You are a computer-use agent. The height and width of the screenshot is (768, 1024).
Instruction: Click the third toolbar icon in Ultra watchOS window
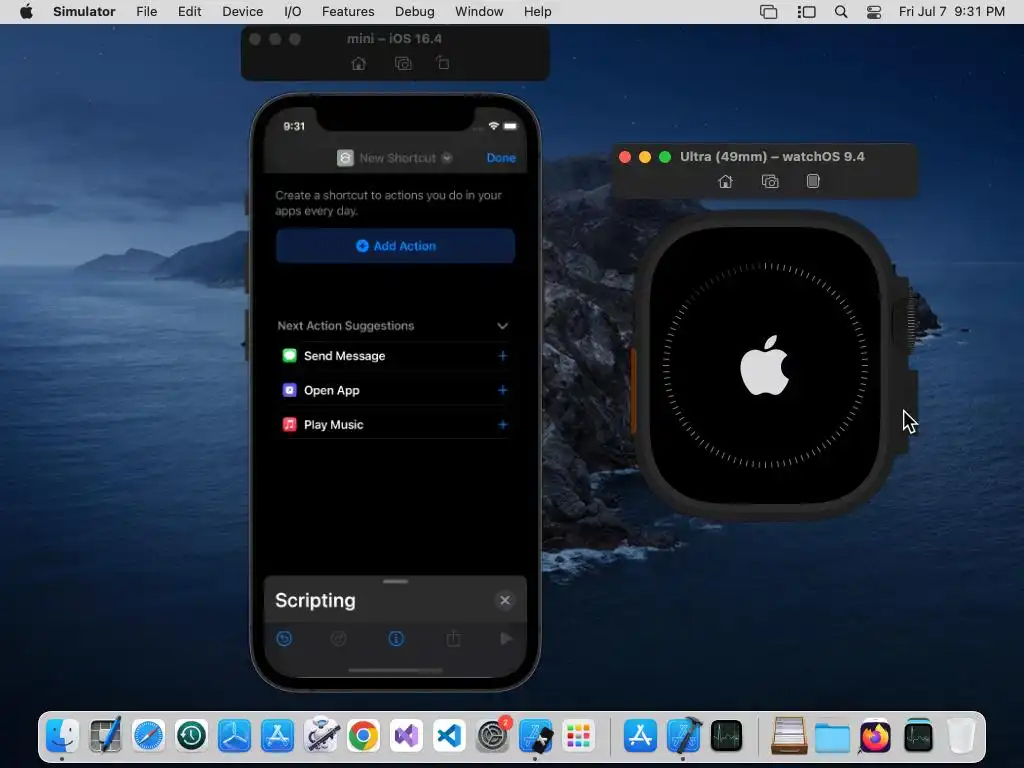click(x=812, y=181)
